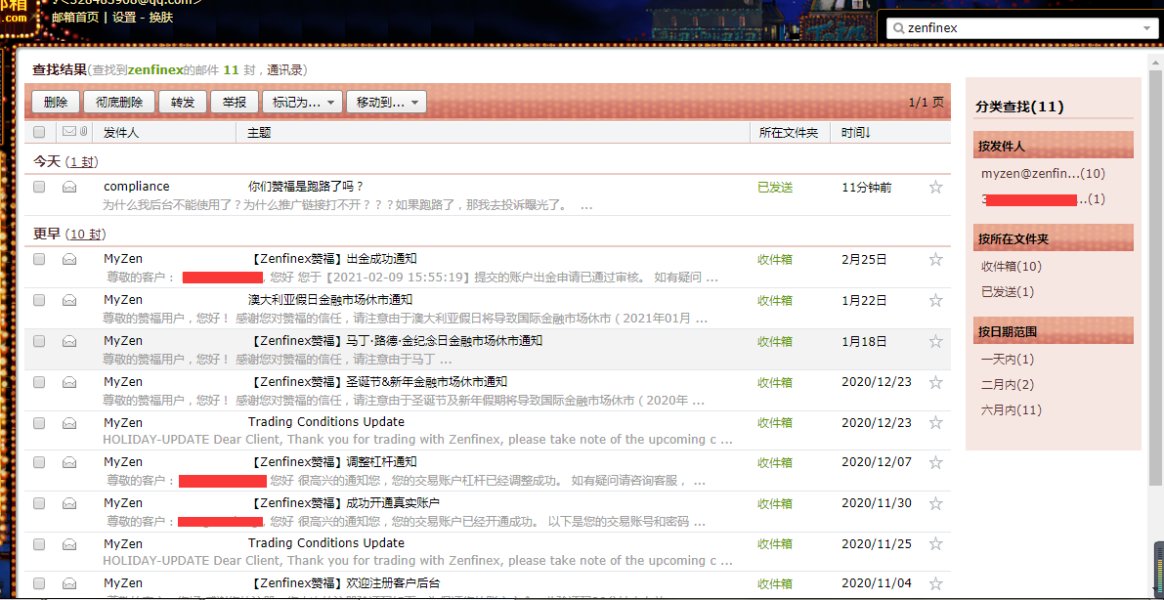Image resolution: width=1164 pixels, height=600 pixels.
Task: Check the box for 澳大利亚假日金融市场休市通知
Action: pos(39,301)
